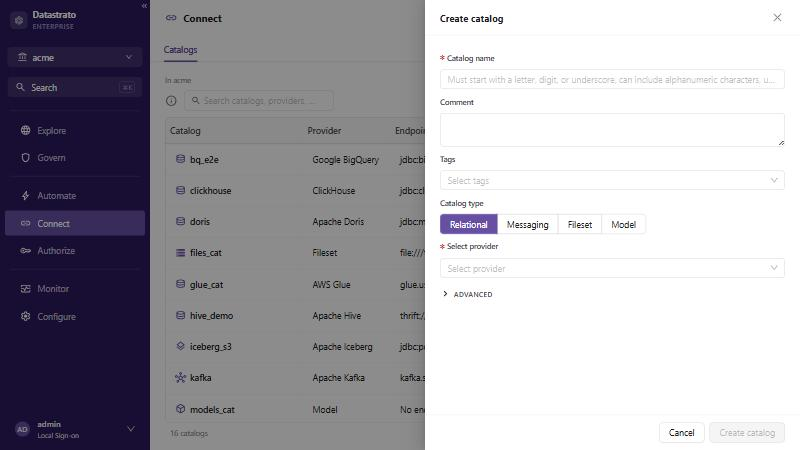The height and width of the screenshot is (450, 800).
Task: Click the hive_demo database icon
Action: click(x=181, y=315)
